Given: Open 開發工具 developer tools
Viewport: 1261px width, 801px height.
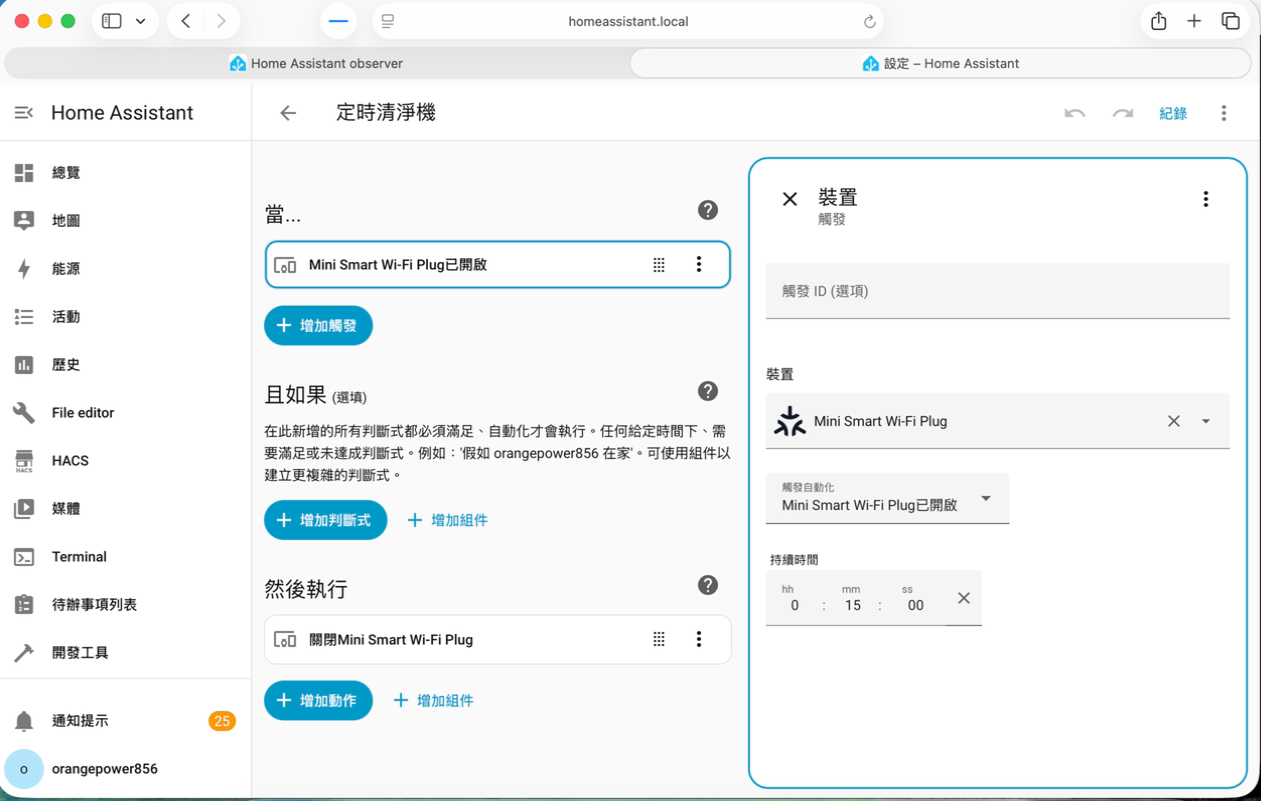Looking at the screenshot, I should point(82,652).
